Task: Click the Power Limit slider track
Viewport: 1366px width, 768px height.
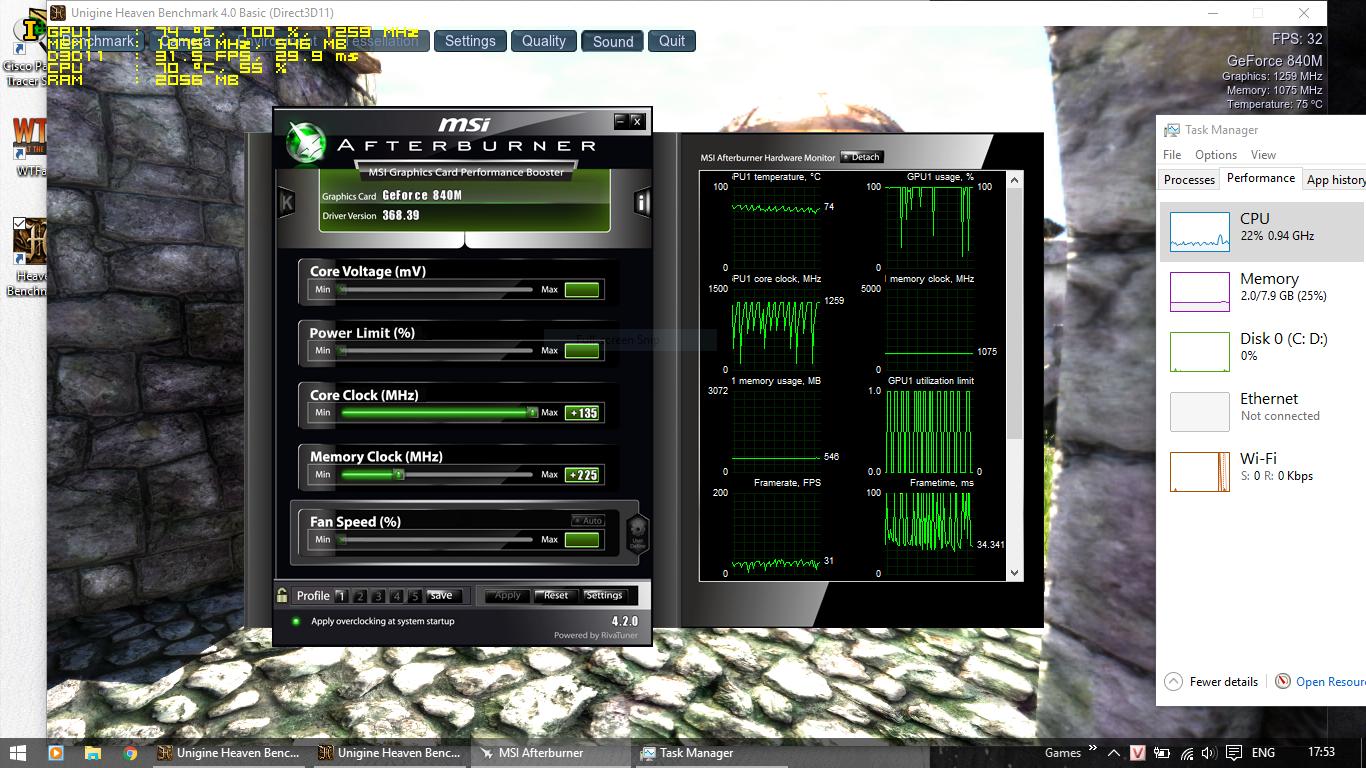Action: click(x=436, y=351)
